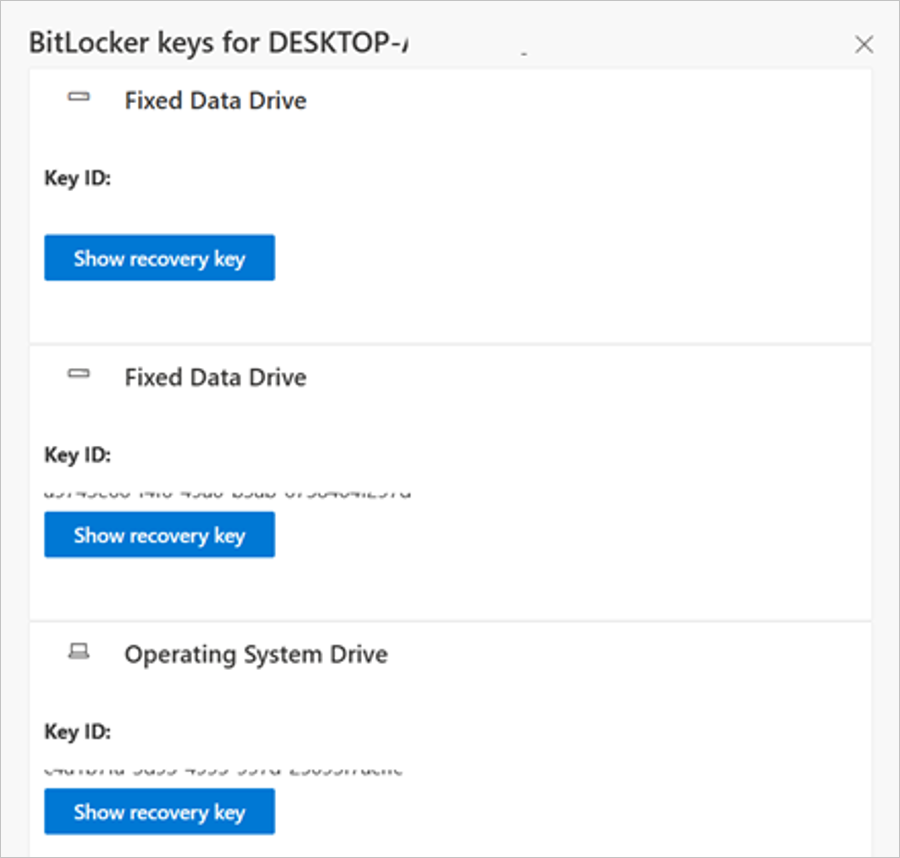Show recovery key for first Fixed Data Drive

click(160, 258)
